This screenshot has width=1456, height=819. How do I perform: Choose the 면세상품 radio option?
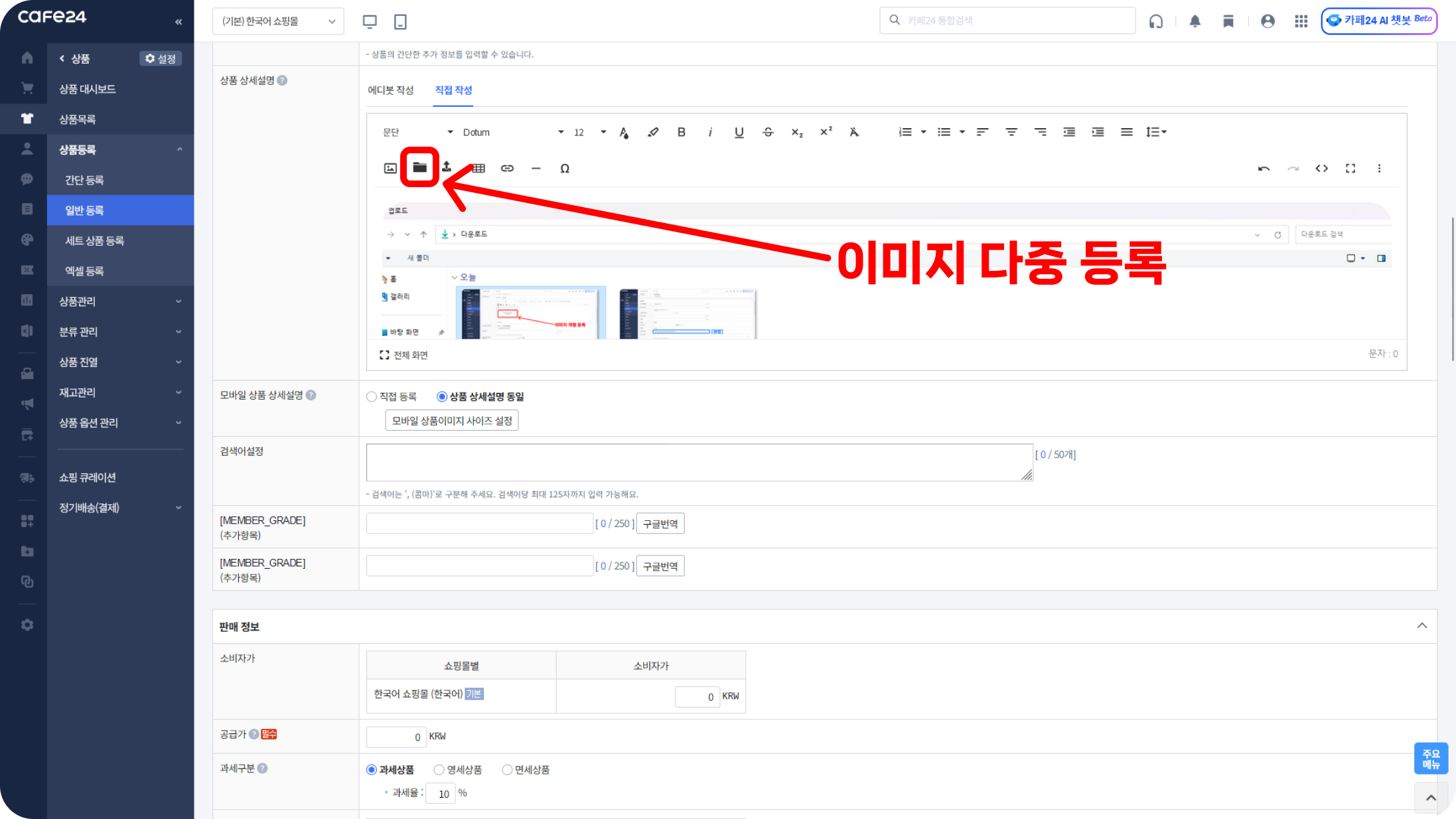[507, 770]
